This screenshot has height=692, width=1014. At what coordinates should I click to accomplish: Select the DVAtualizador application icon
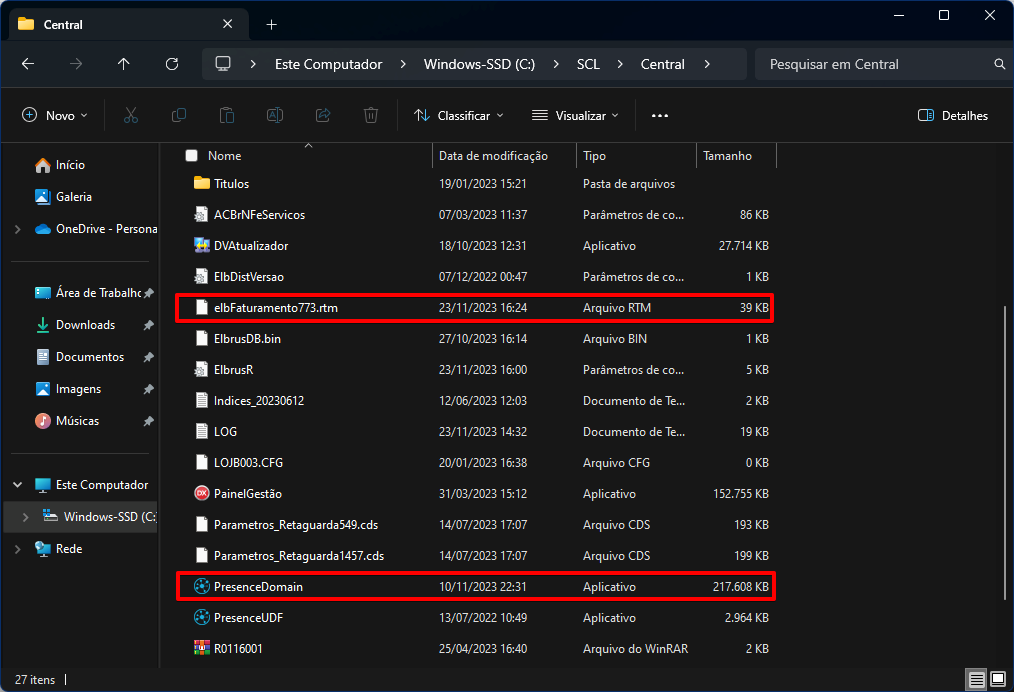(202, 246)
